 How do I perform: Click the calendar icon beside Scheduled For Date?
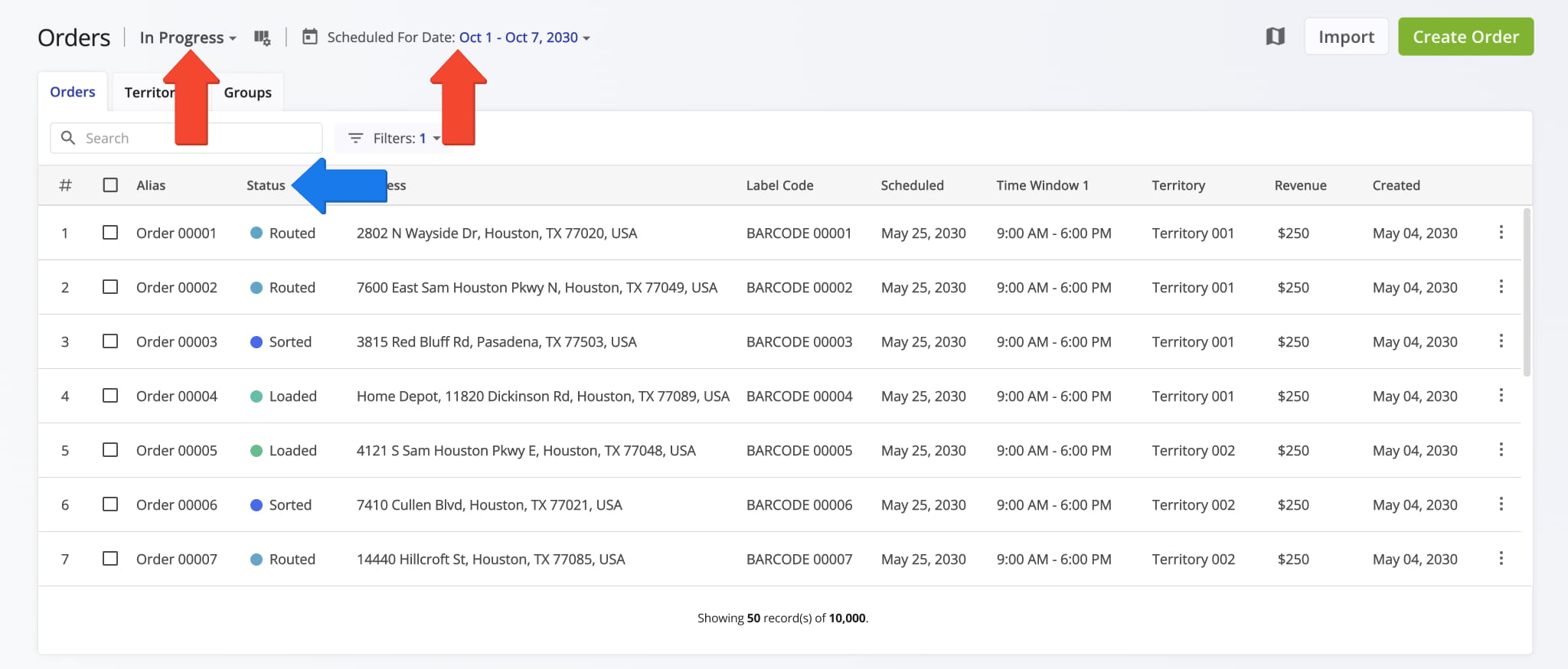tap(309, 37)
